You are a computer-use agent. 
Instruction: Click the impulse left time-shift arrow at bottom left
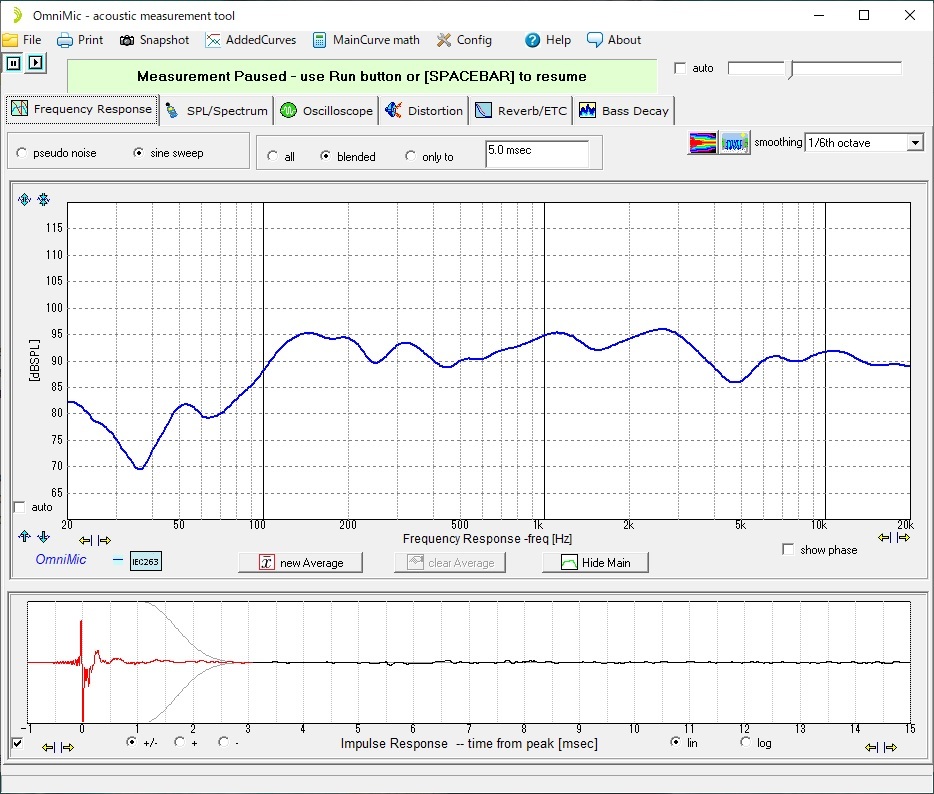click(x=48, y=747)
